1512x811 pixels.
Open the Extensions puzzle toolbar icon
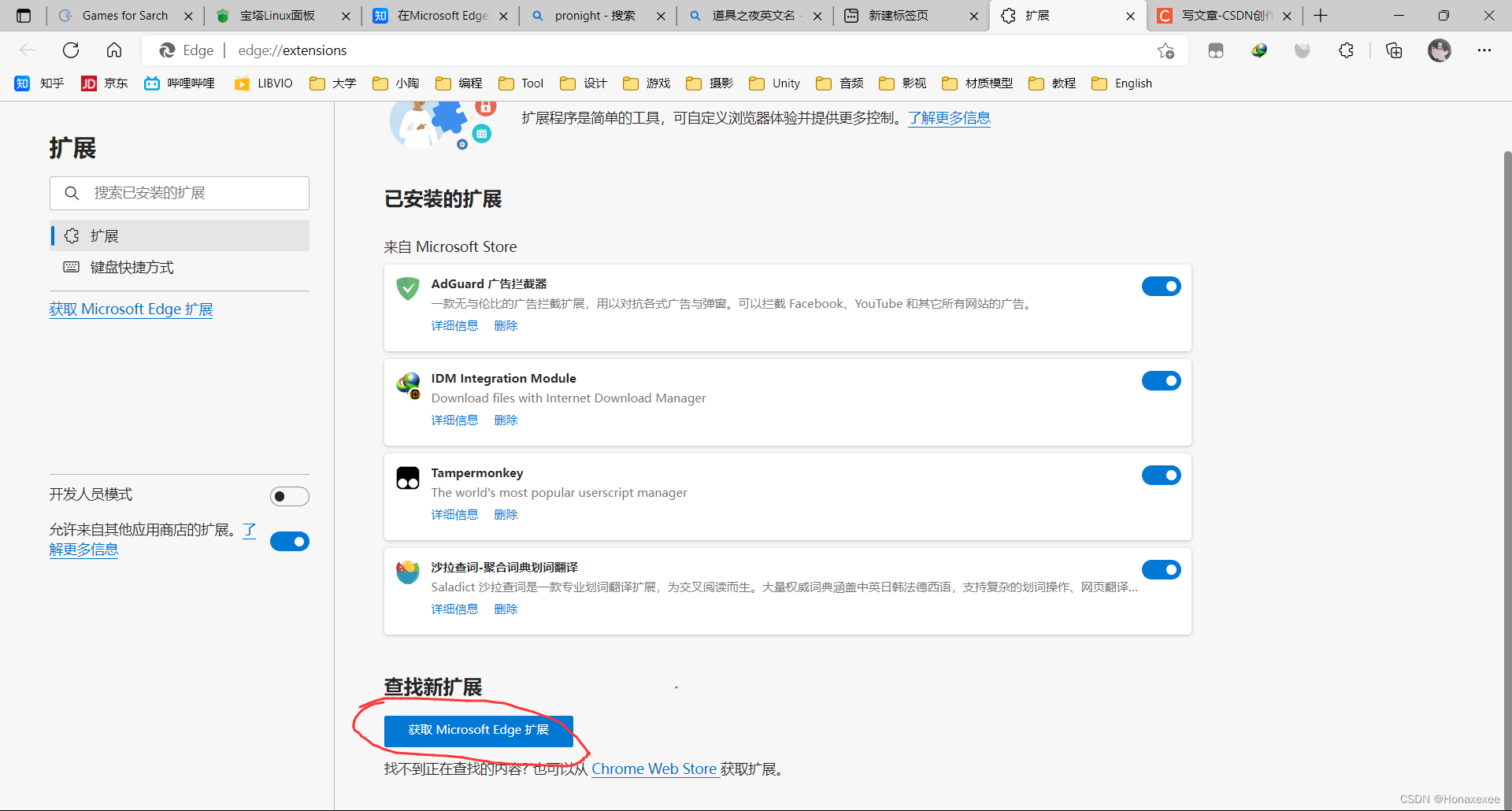point(1346,50)
